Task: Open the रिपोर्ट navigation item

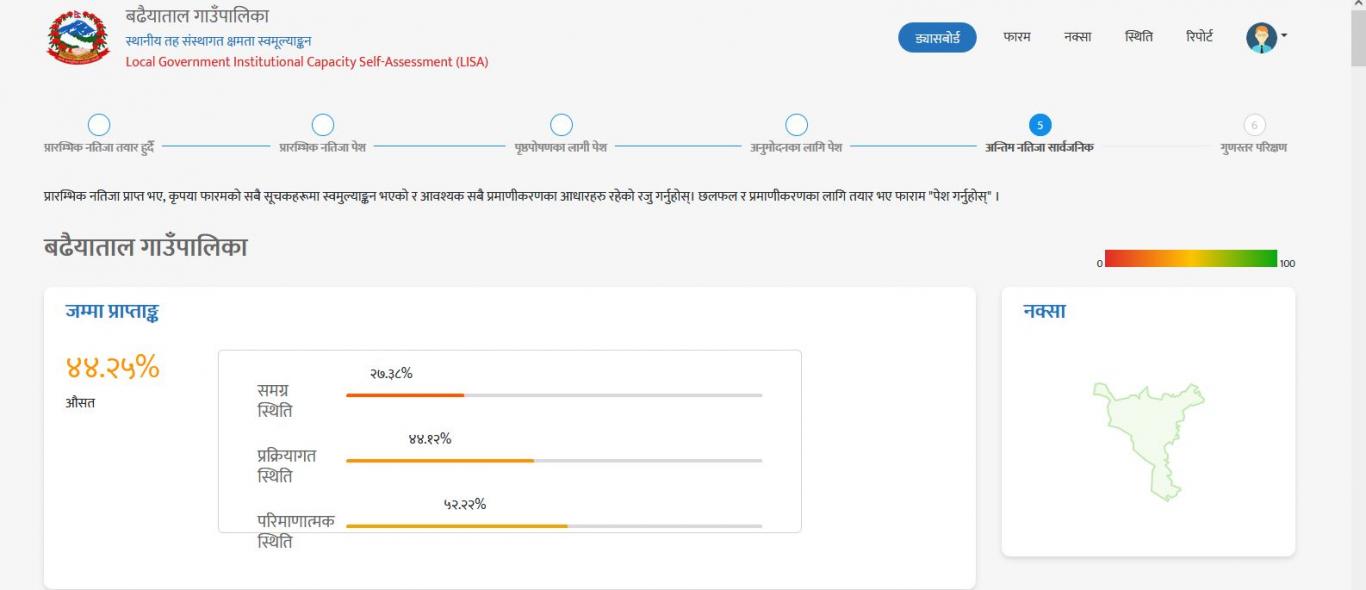Action: pyautogui.click(x=1199, y=37)
